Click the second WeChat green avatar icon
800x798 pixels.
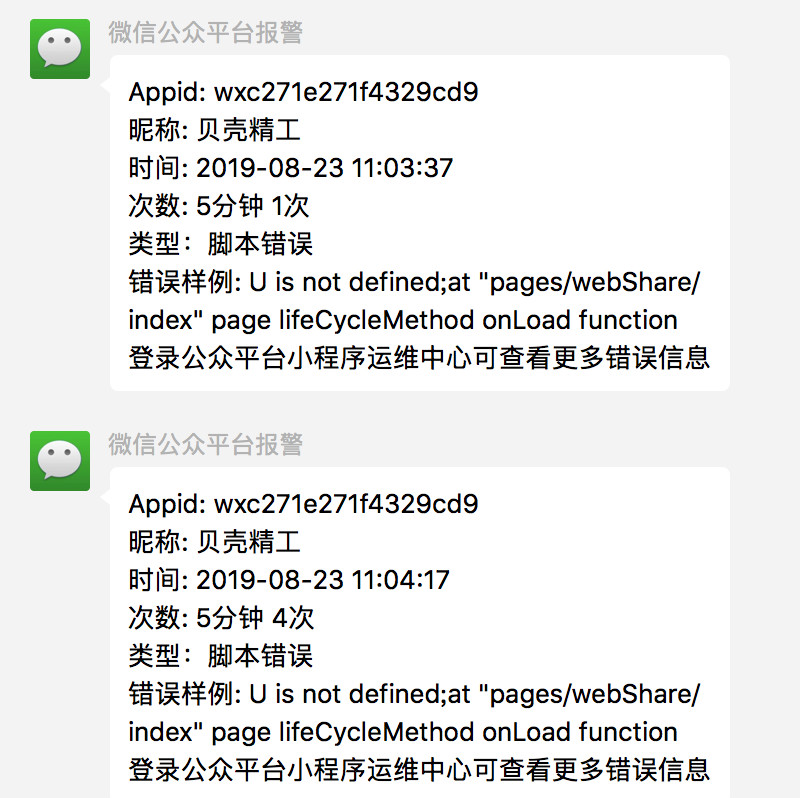tap(60, 461)
